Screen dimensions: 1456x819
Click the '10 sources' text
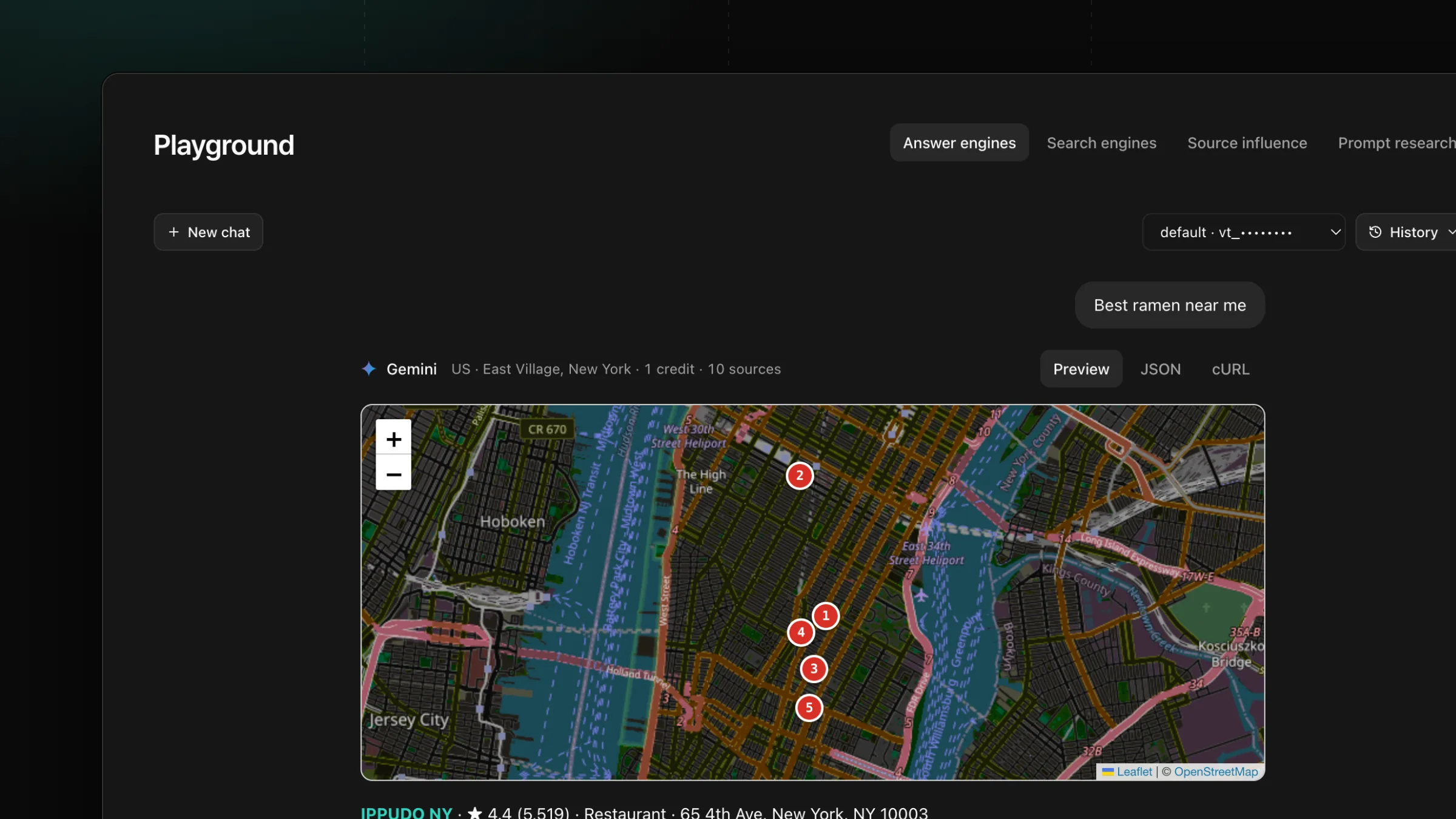click(x=744, y=369)
